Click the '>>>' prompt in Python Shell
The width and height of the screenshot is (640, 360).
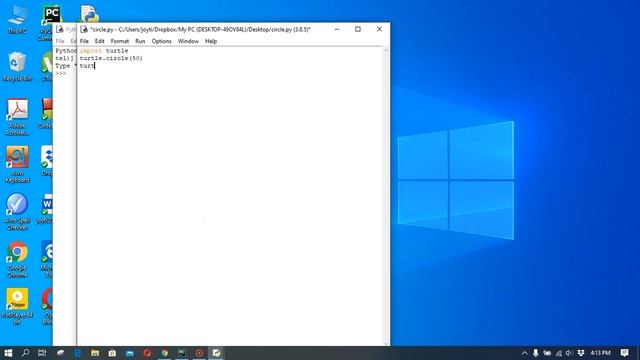(61, 73)
